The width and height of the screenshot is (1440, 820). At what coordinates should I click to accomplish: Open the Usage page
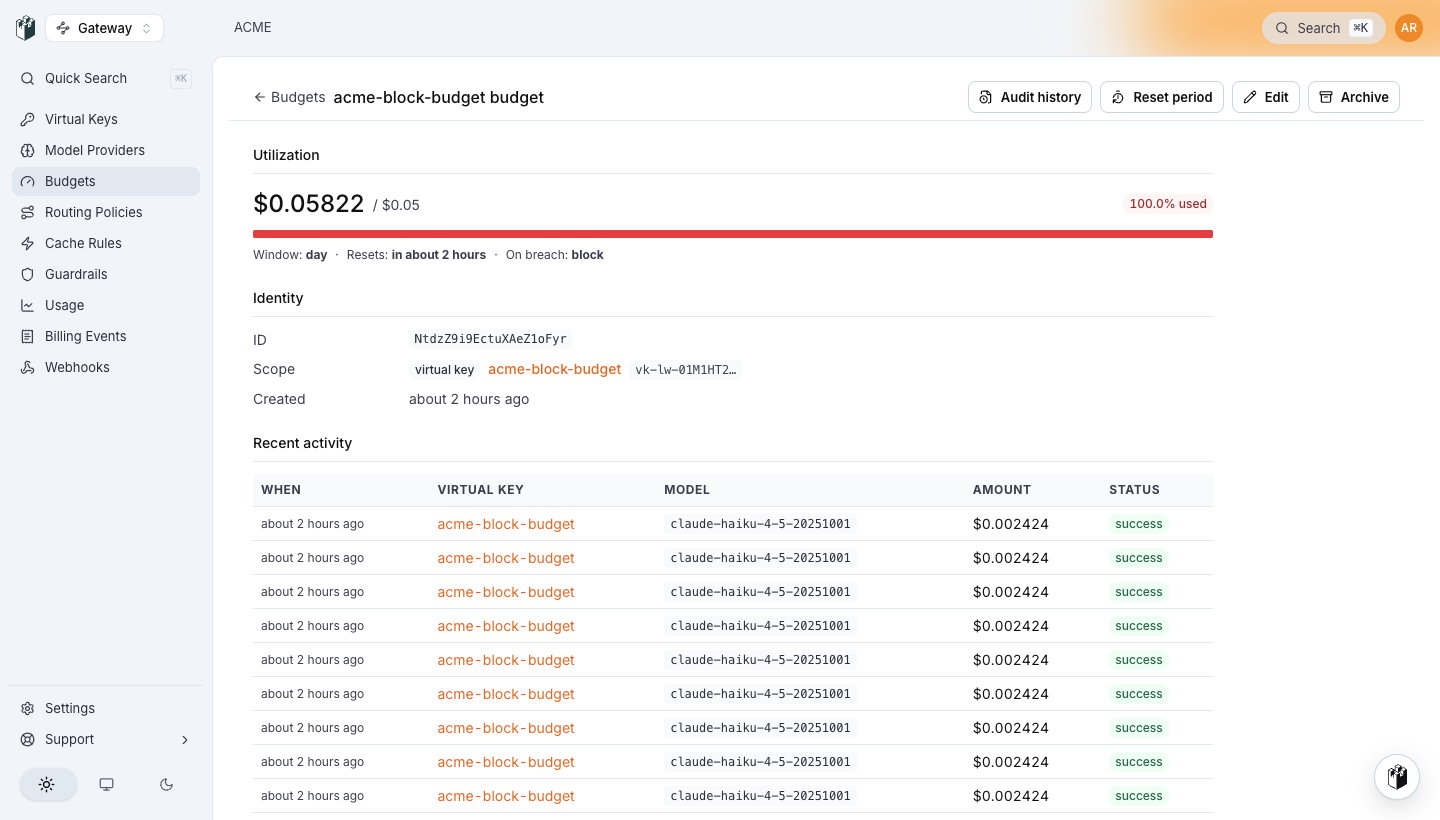pos(106,305)
